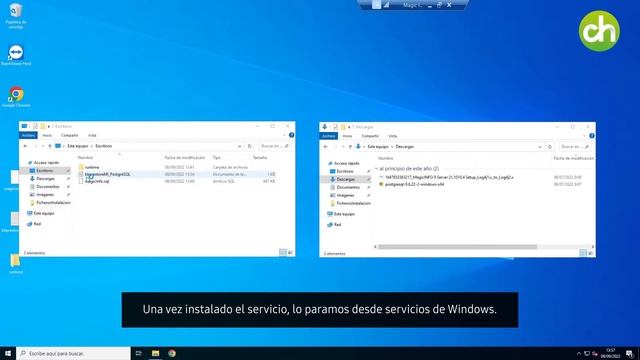Open the Escritorio address bar history dropdown
Viewport: 640px width, 360px height.
point(240,146)
